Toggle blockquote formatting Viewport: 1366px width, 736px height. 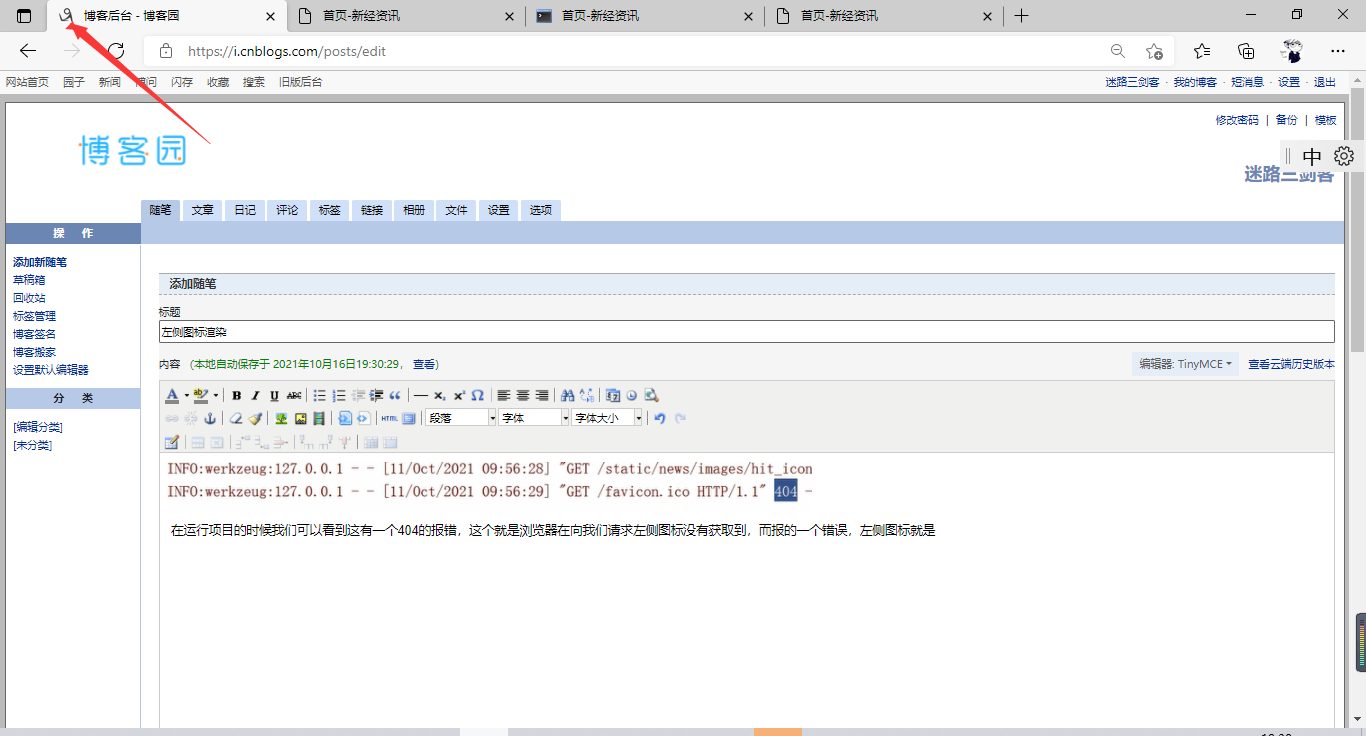tap(395, 395)
